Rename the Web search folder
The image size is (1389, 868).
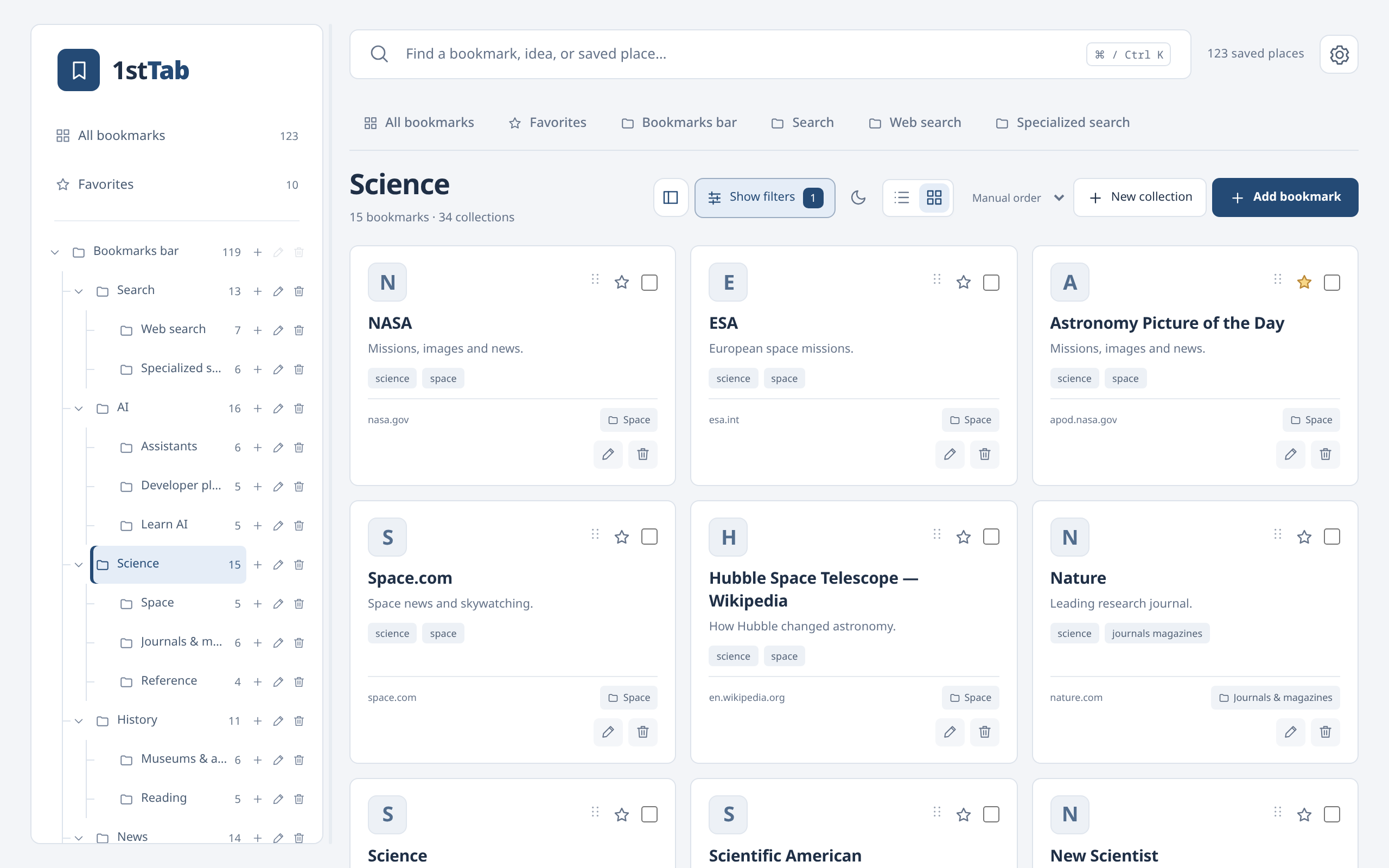278,330
